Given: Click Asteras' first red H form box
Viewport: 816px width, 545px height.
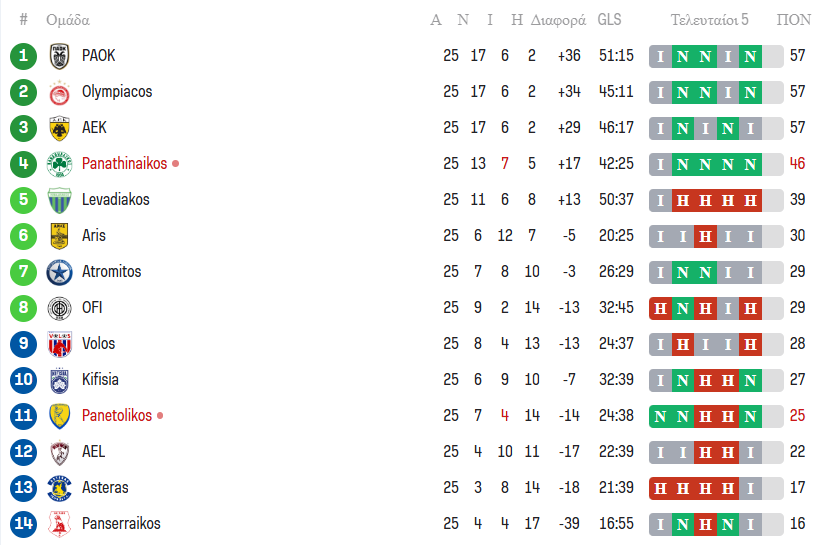Looking at the screenshot, I should [660, 488].
